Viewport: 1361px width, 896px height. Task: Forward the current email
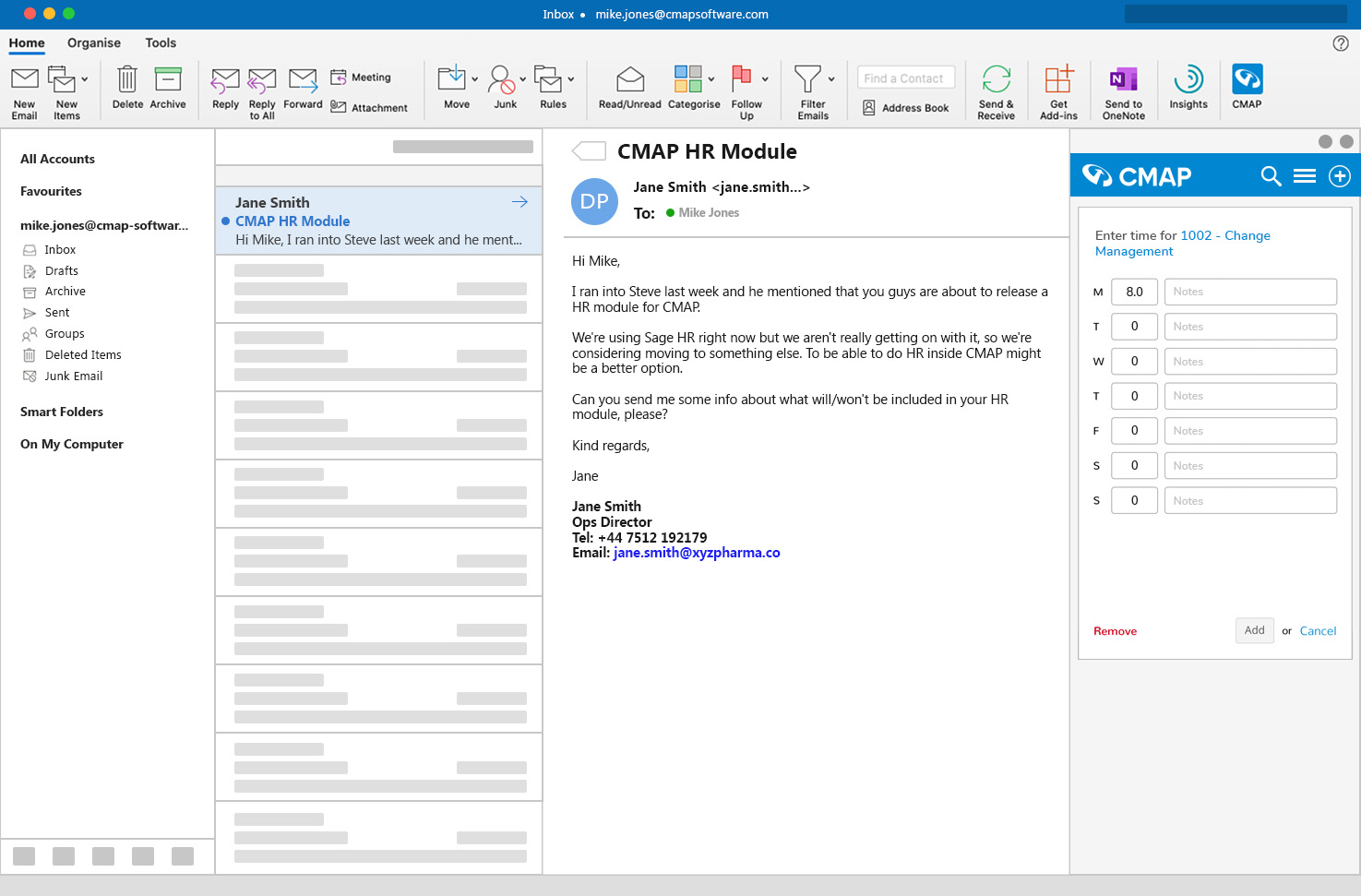(x=303, y=80)
